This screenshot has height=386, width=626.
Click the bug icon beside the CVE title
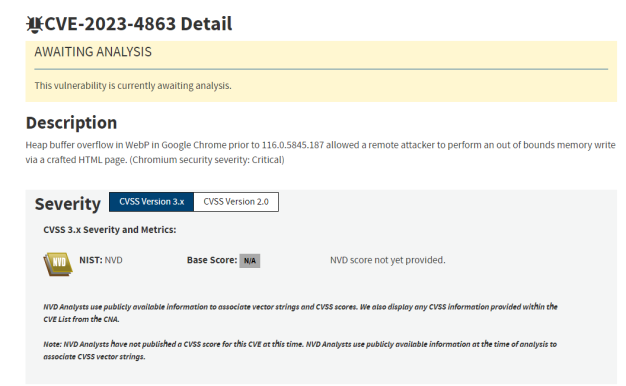click(x=34, y=24)
